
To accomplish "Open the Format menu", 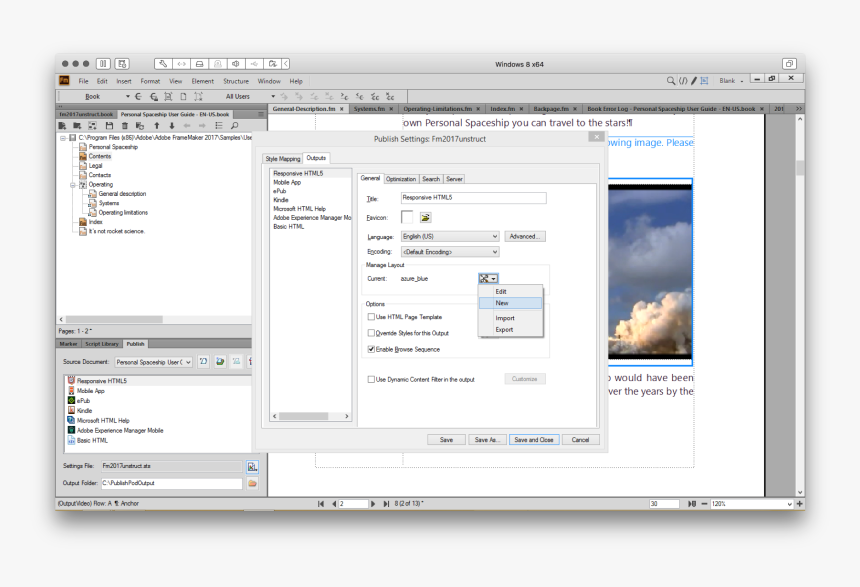I will 150,81.
